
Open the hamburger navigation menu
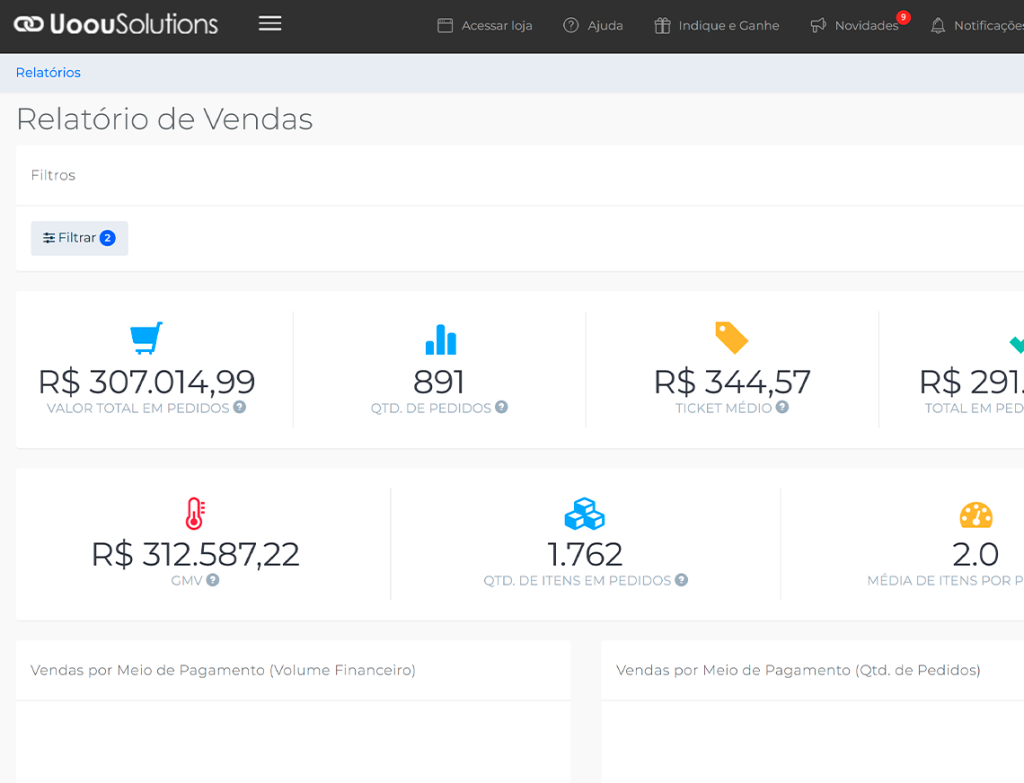point(270,24)
